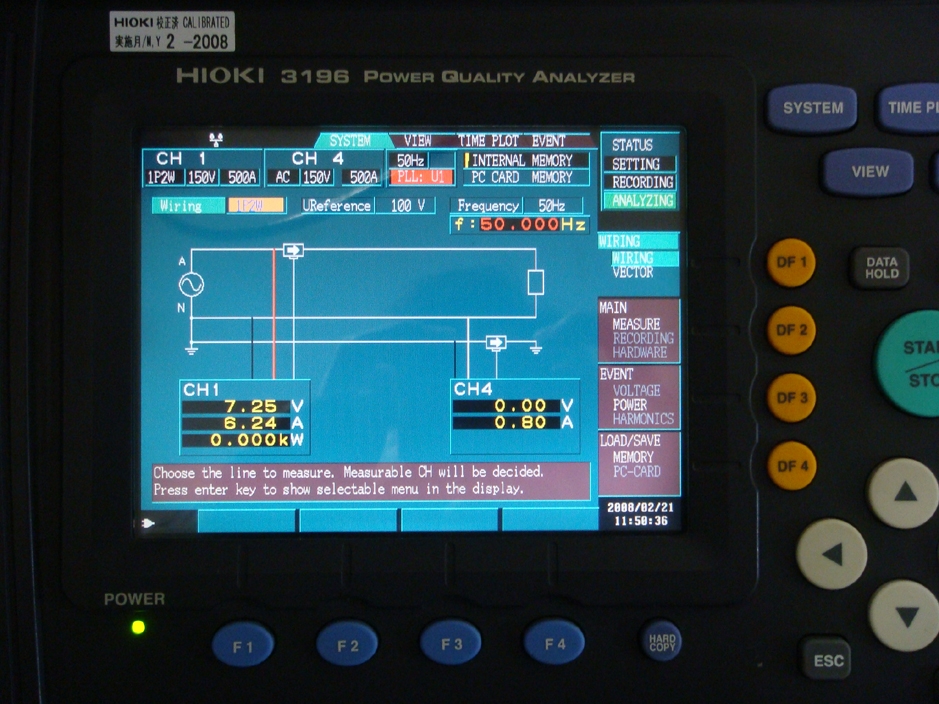Click the CH4 0.80 A reading
Screen dimensions: 939x704
[x=514, y=422]
